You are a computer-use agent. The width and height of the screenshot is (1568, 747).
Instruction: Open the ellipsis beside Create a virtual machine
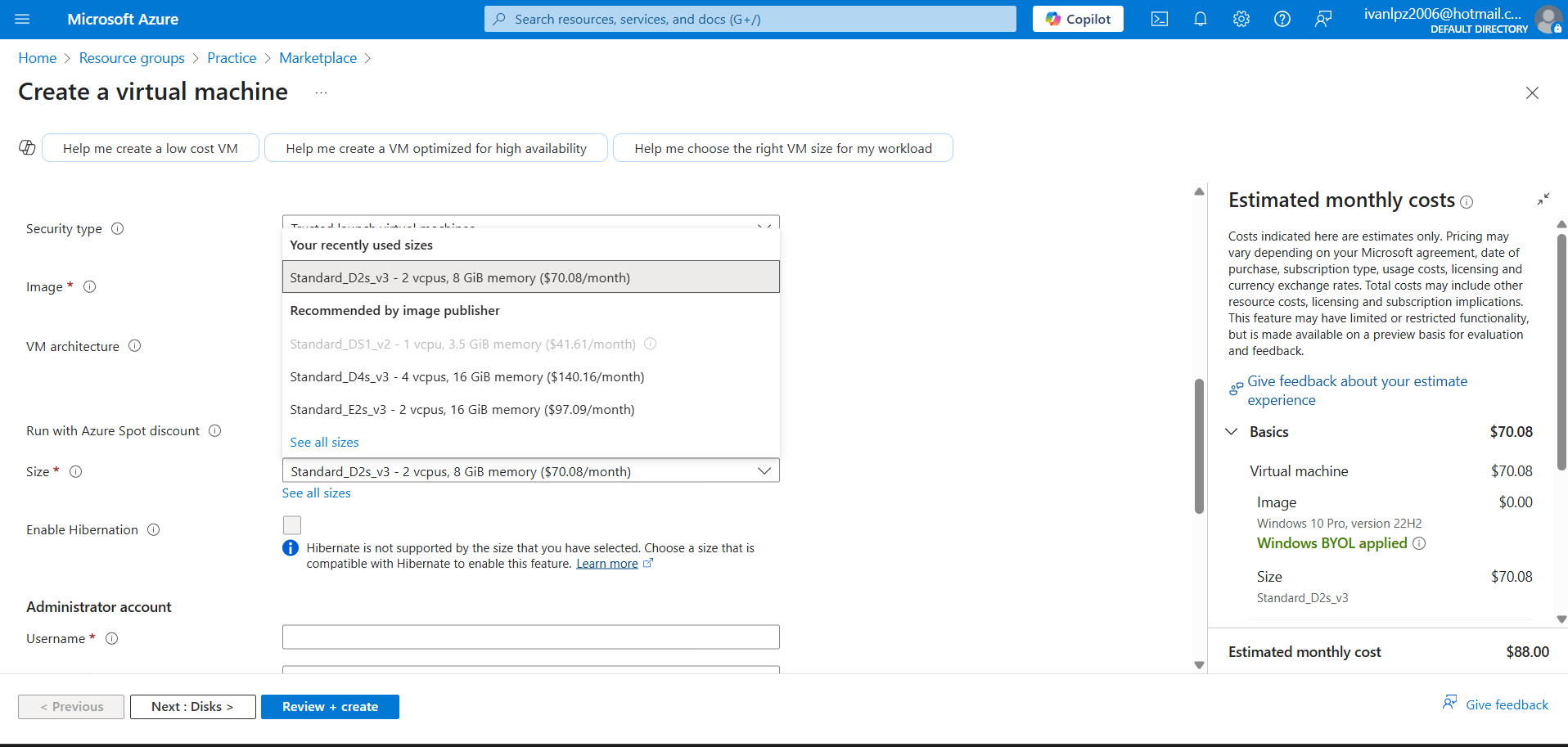321,92
